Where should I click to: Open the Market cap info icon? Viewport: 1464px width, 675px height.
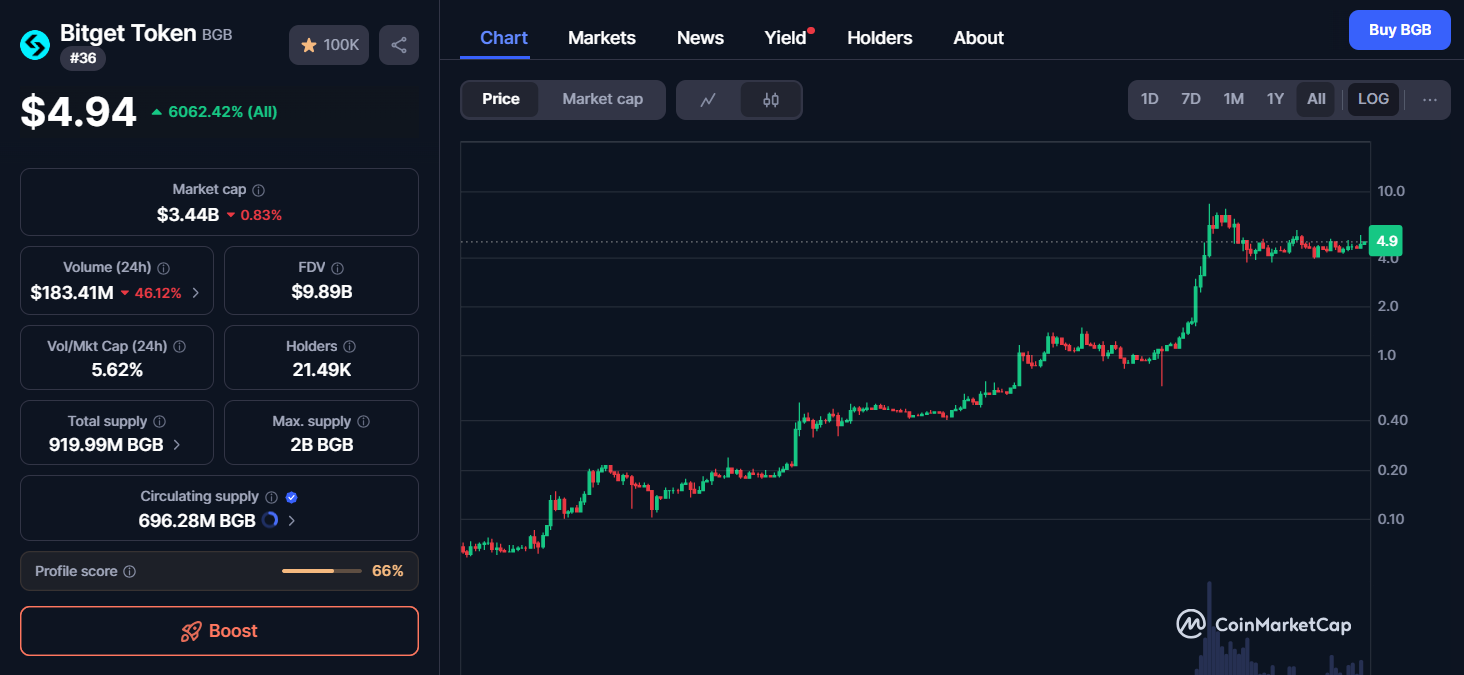(x=259, y=190)
